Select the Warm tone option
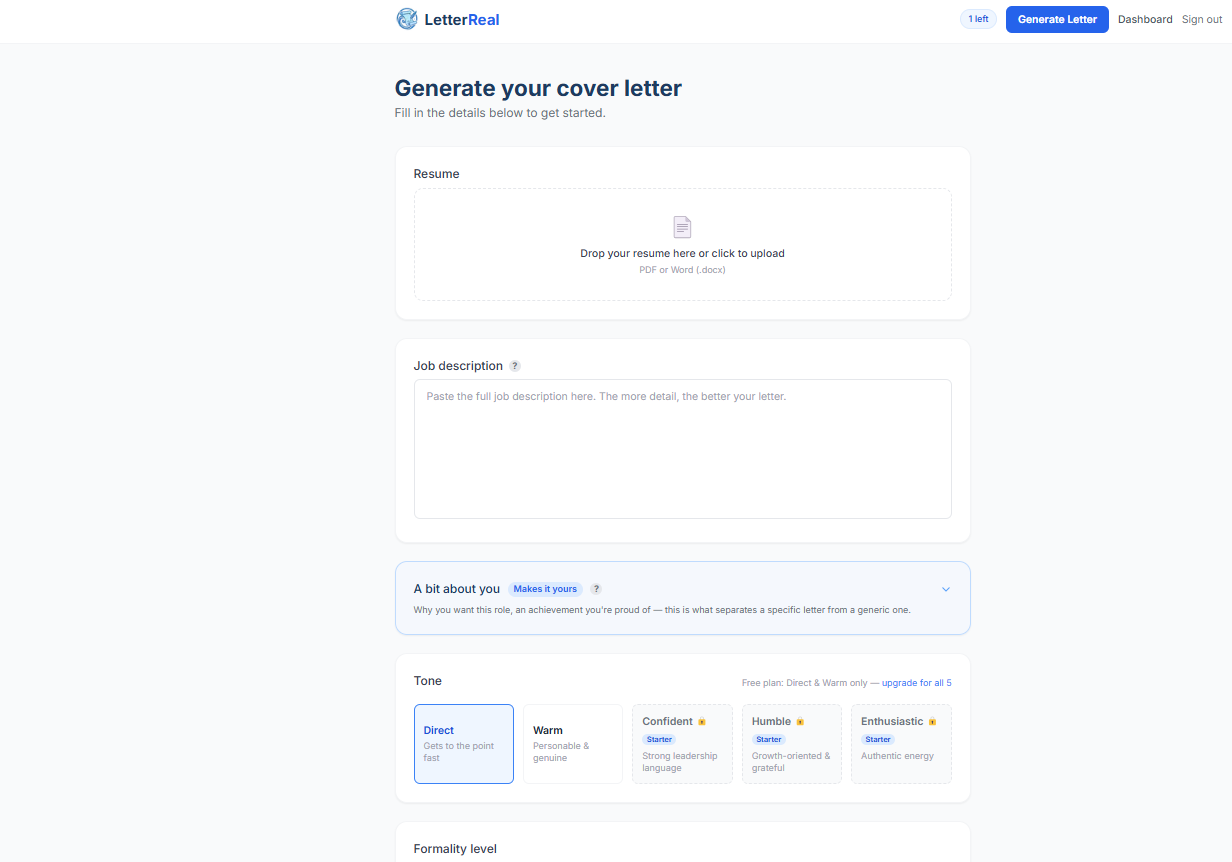The image size is (1232, 862). pyautogui.click(x=573, y=744)
